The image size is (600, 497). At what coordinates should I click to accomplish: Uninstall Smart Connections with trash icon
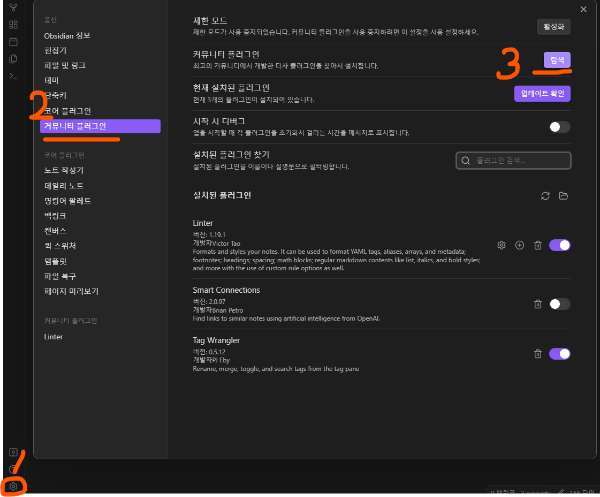(x=538, y=304)
